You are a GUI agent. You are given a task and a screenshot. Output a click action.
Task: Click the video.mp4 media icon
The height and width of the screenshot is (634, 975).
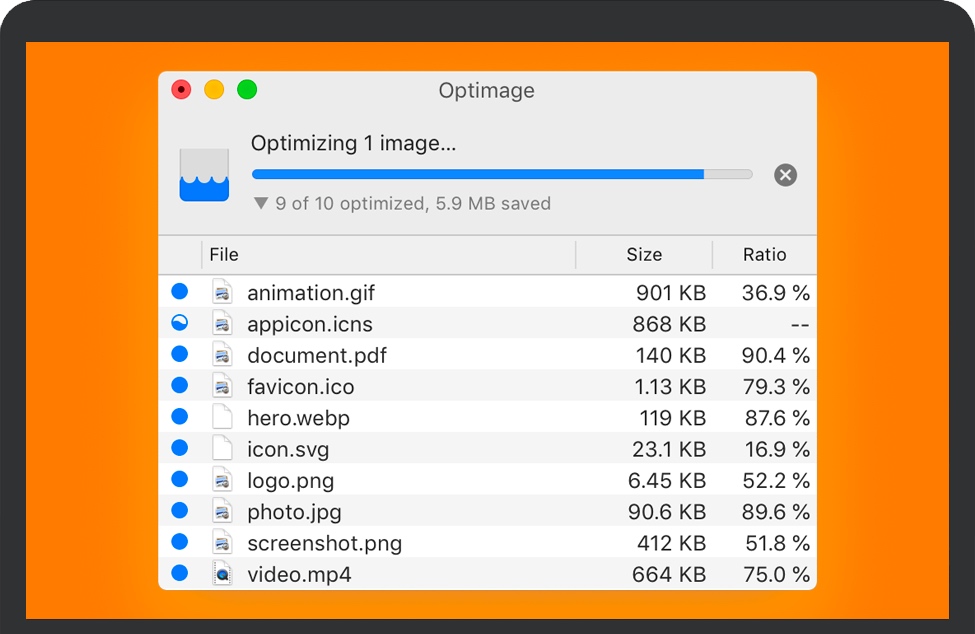(222, 573)
